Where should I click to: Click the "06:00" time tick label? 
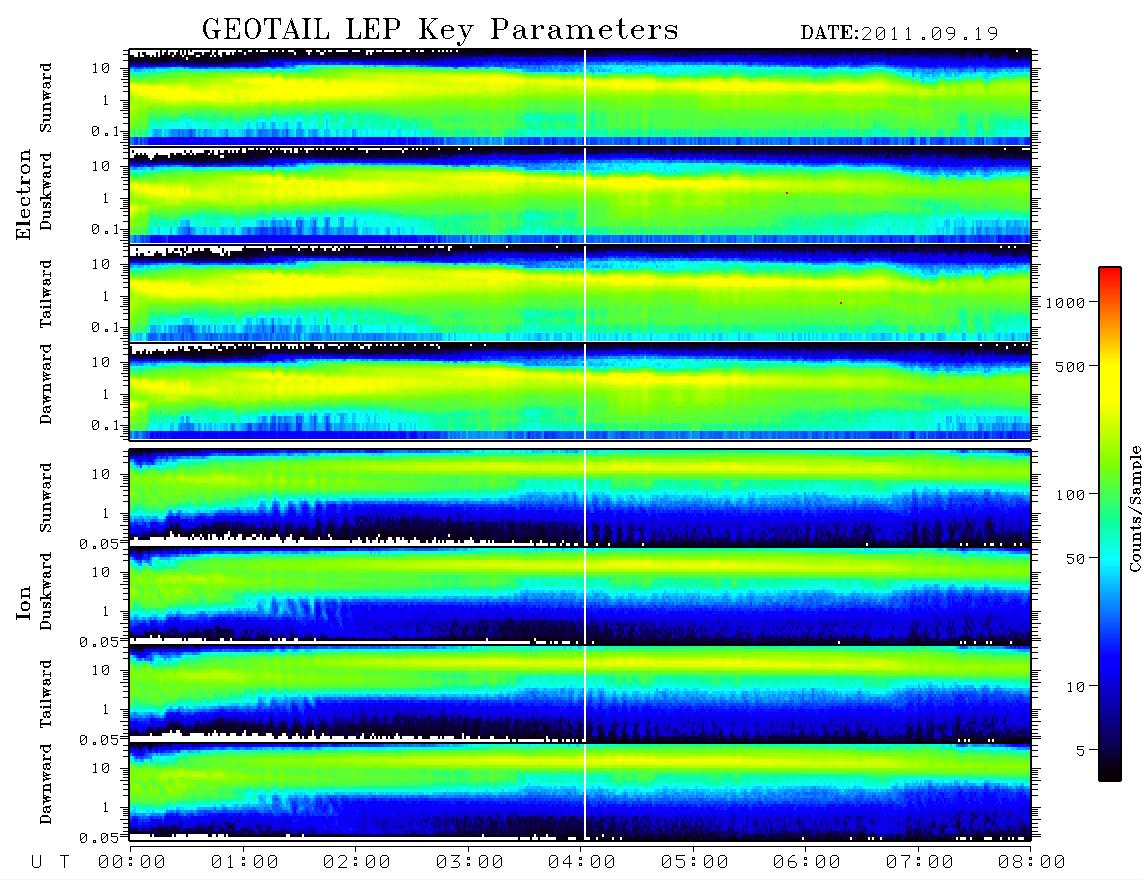(x=806, y=862)
